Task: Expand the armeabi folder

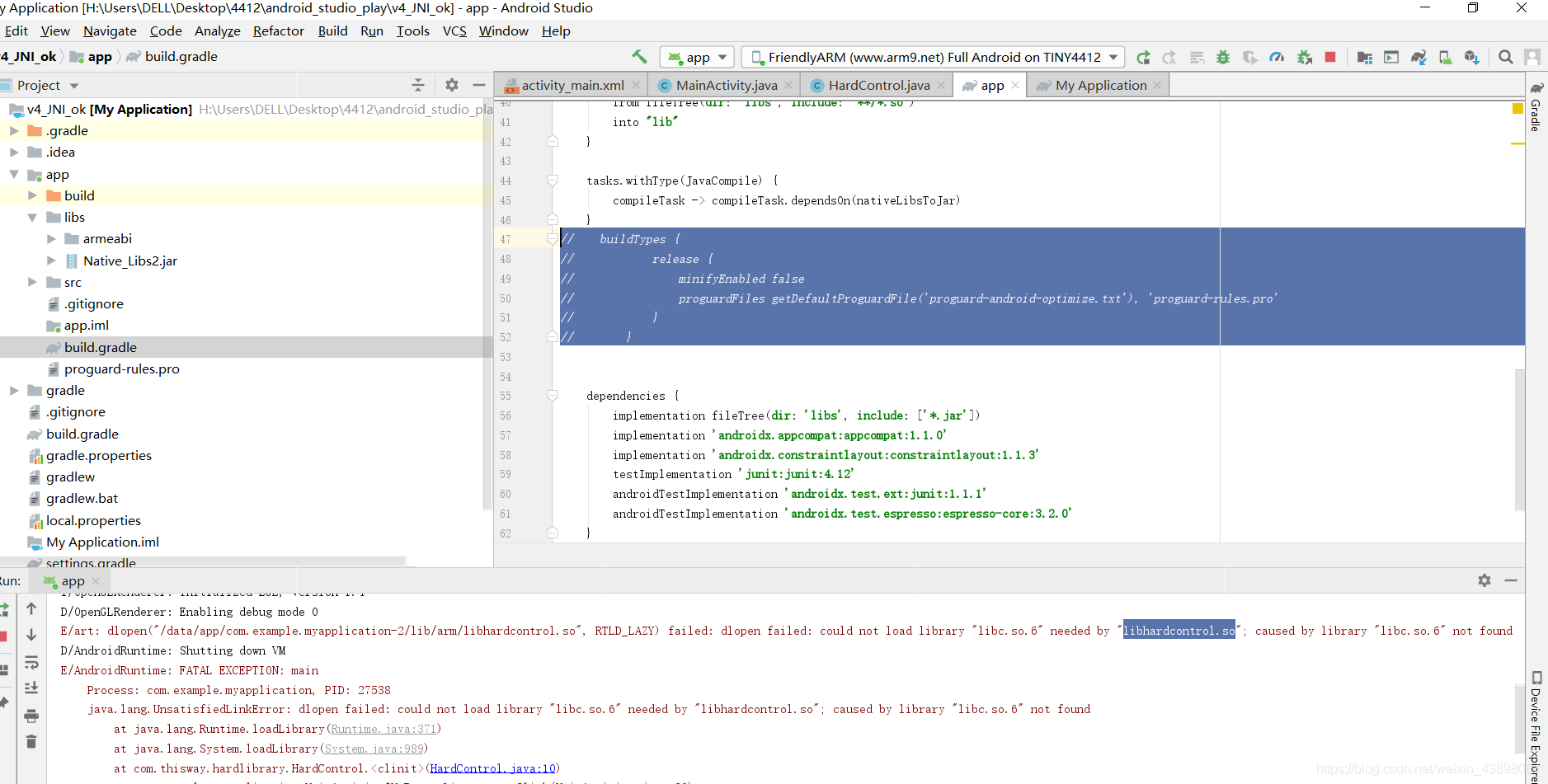Action: point(51,238)
